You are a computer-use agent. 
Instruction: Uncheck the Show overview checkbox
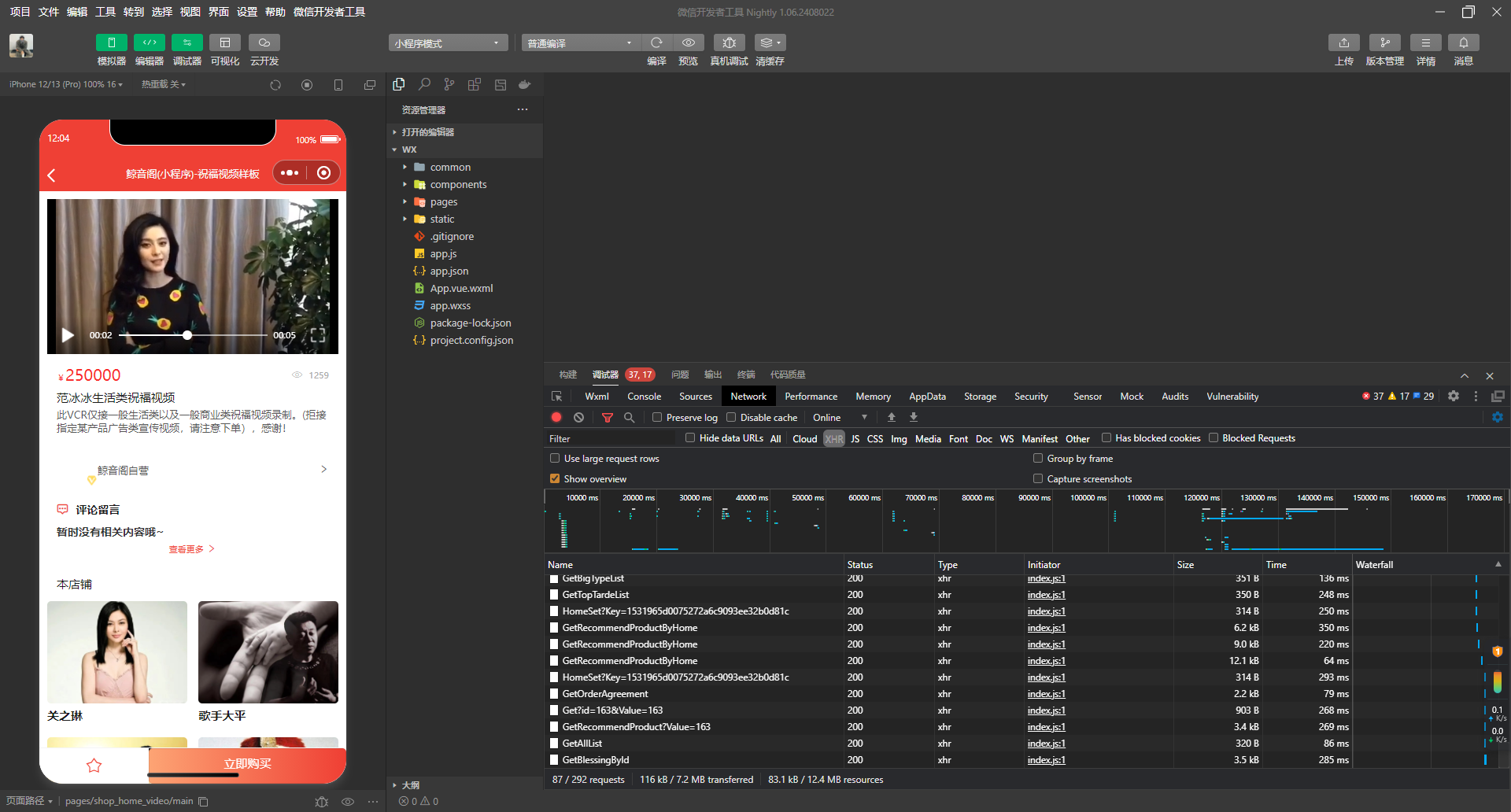pos(555,479)
